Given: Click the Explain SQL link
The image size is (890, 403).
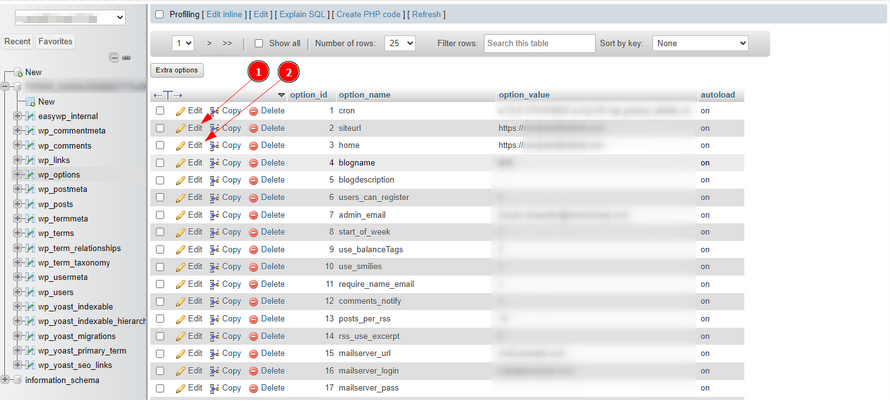Looking at the screenshot, I should tap(303, 14).
